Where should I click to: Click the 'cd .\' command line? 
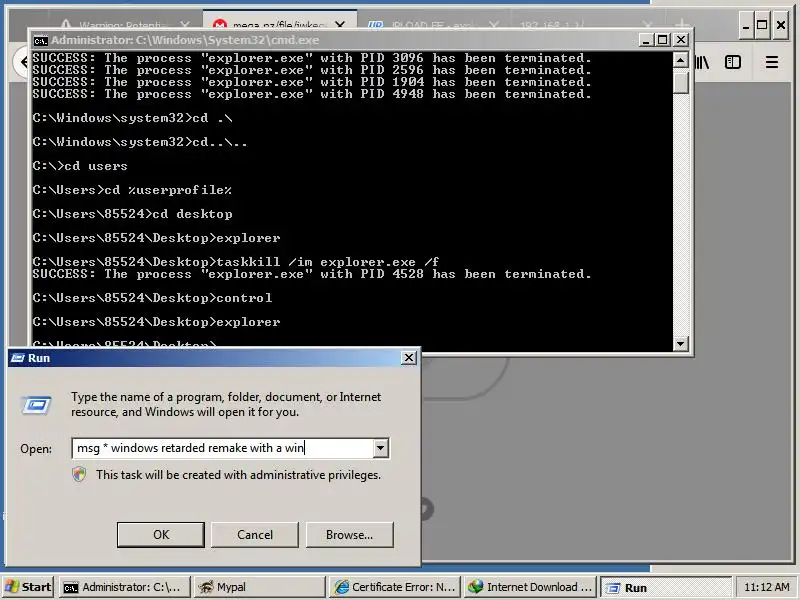pyautogui.click(x=132, y=118)
